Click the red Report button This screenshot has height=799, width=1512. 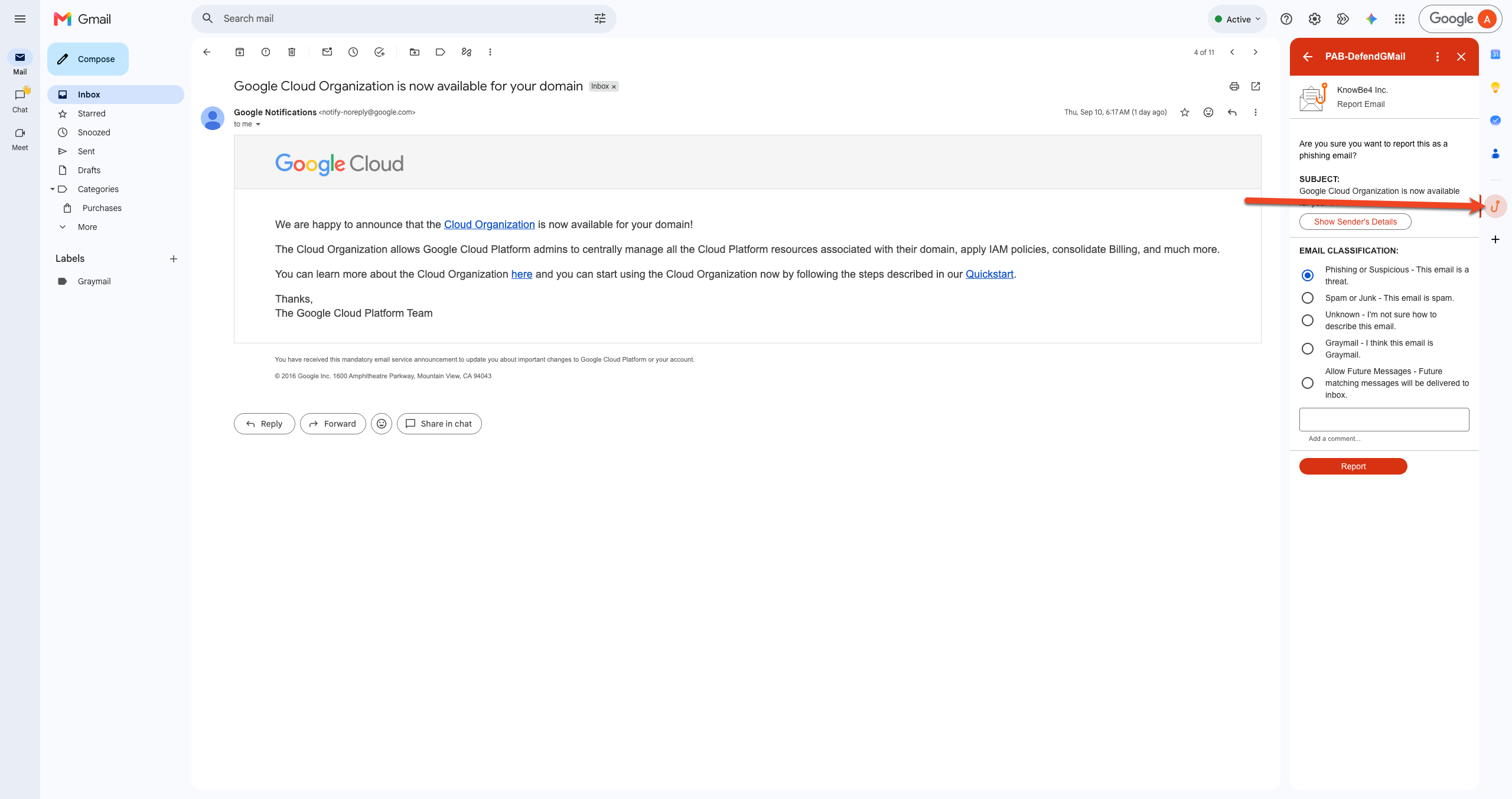[x=1353, y=466]
